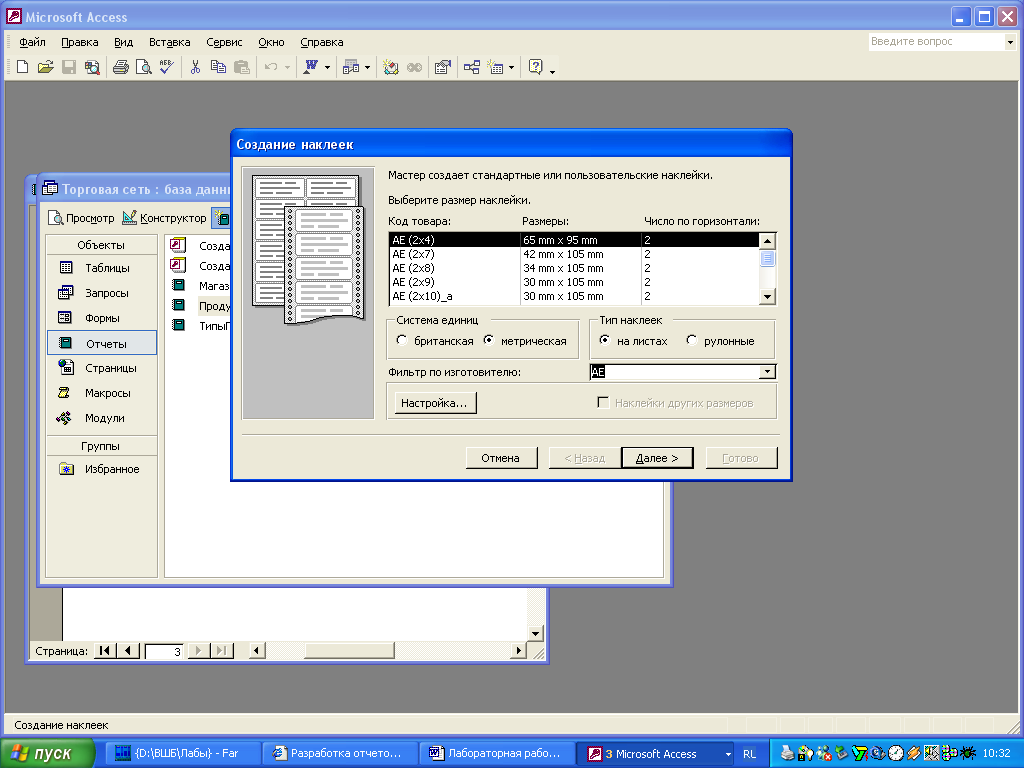This screenshot has height=768, width=1024.
Task: Open the Справка menu
Action: point(321,42)
